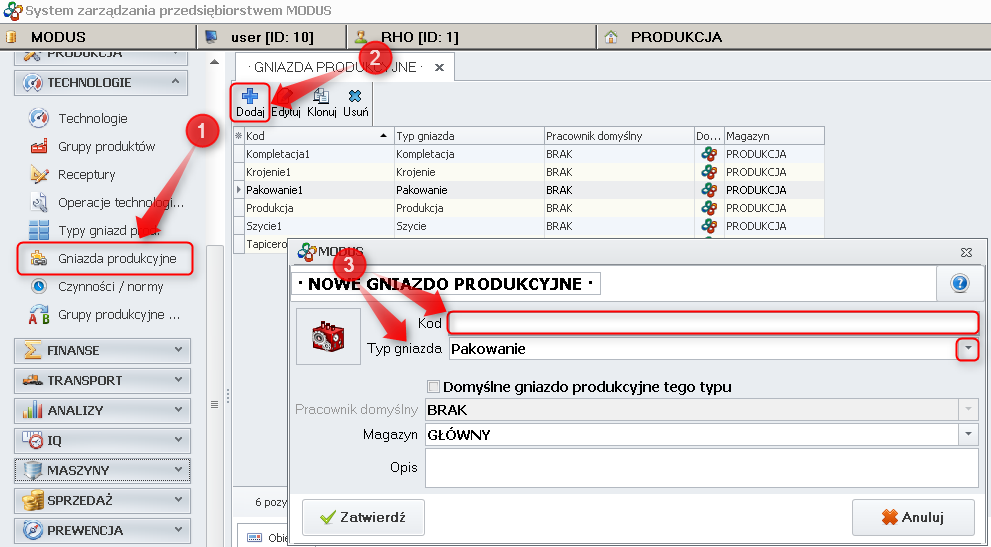Screen dimensions: 991x547
Task: Click the PRODUKCJA home icon in header
Action: (611, 37)
